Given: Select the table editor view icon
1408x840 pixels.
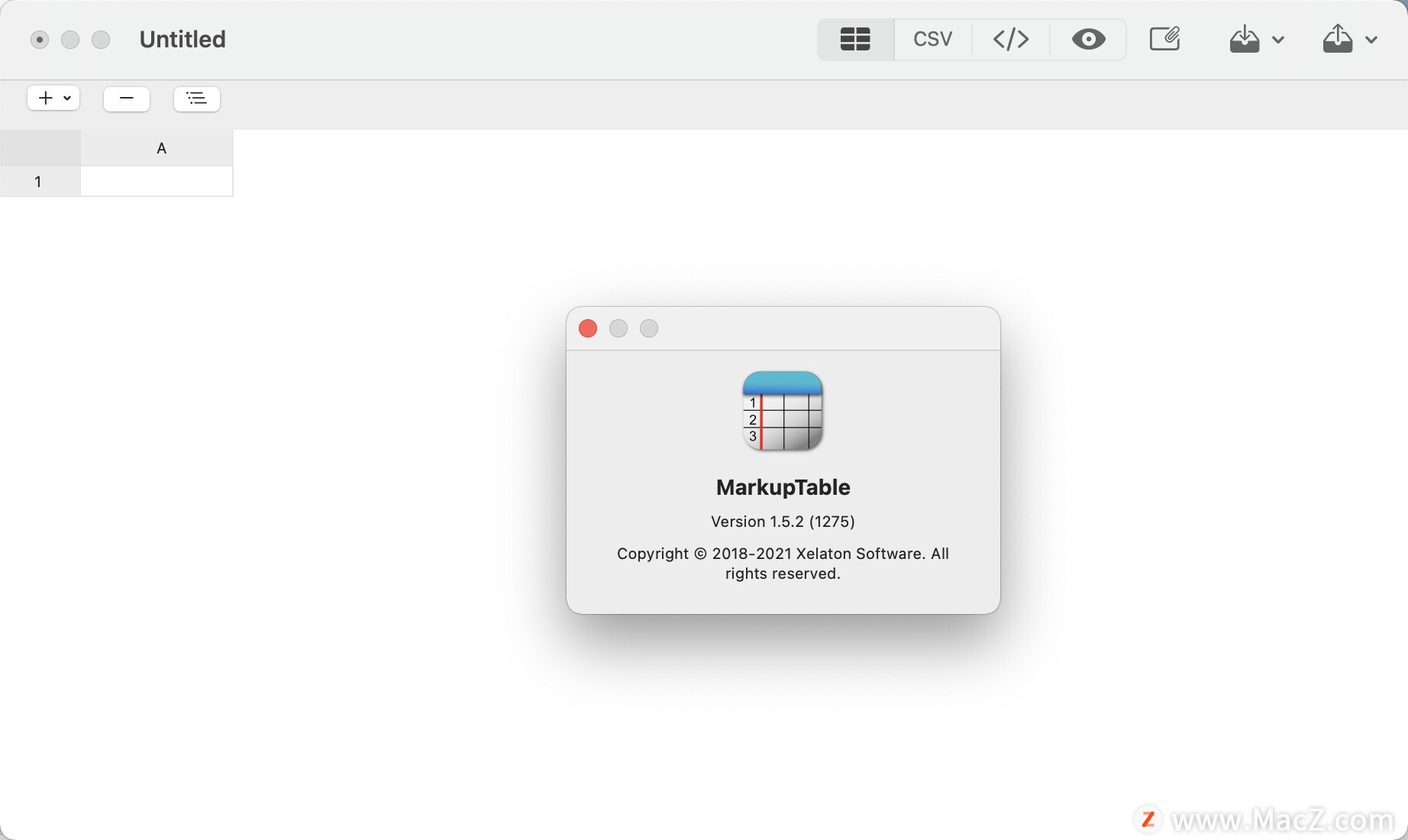Looking at the screenshot, I should tap(854, 39).
